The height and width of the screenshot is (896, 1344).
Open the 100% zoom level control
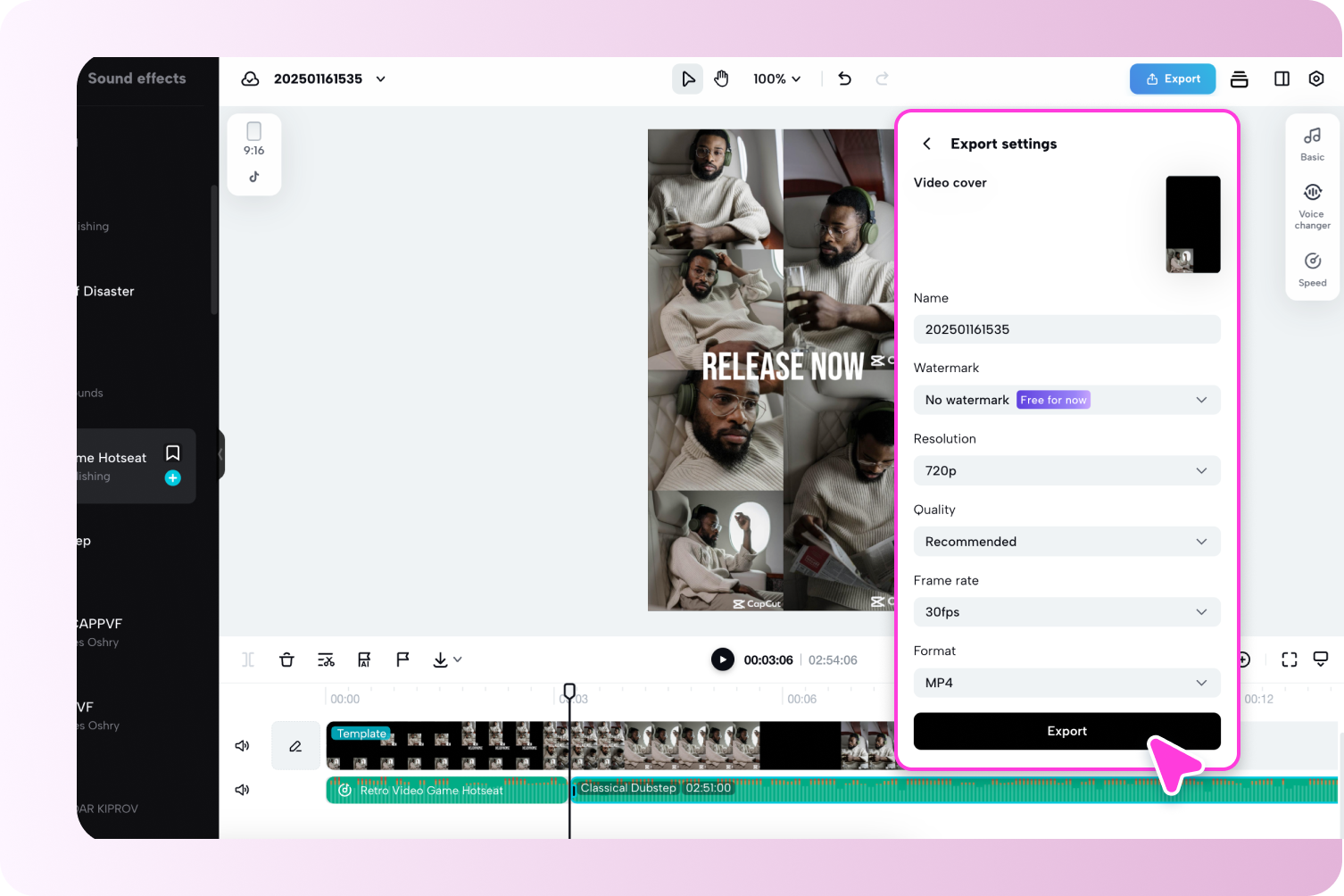click(x=776, y=79)
